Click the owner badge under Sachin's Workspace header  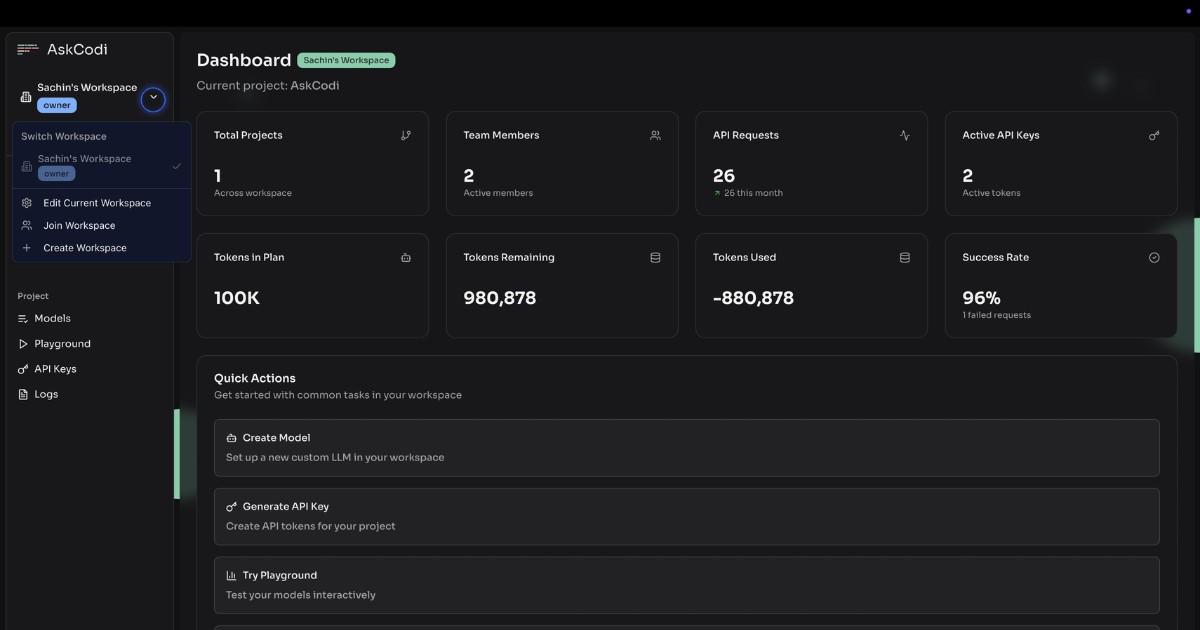[57, 105]
